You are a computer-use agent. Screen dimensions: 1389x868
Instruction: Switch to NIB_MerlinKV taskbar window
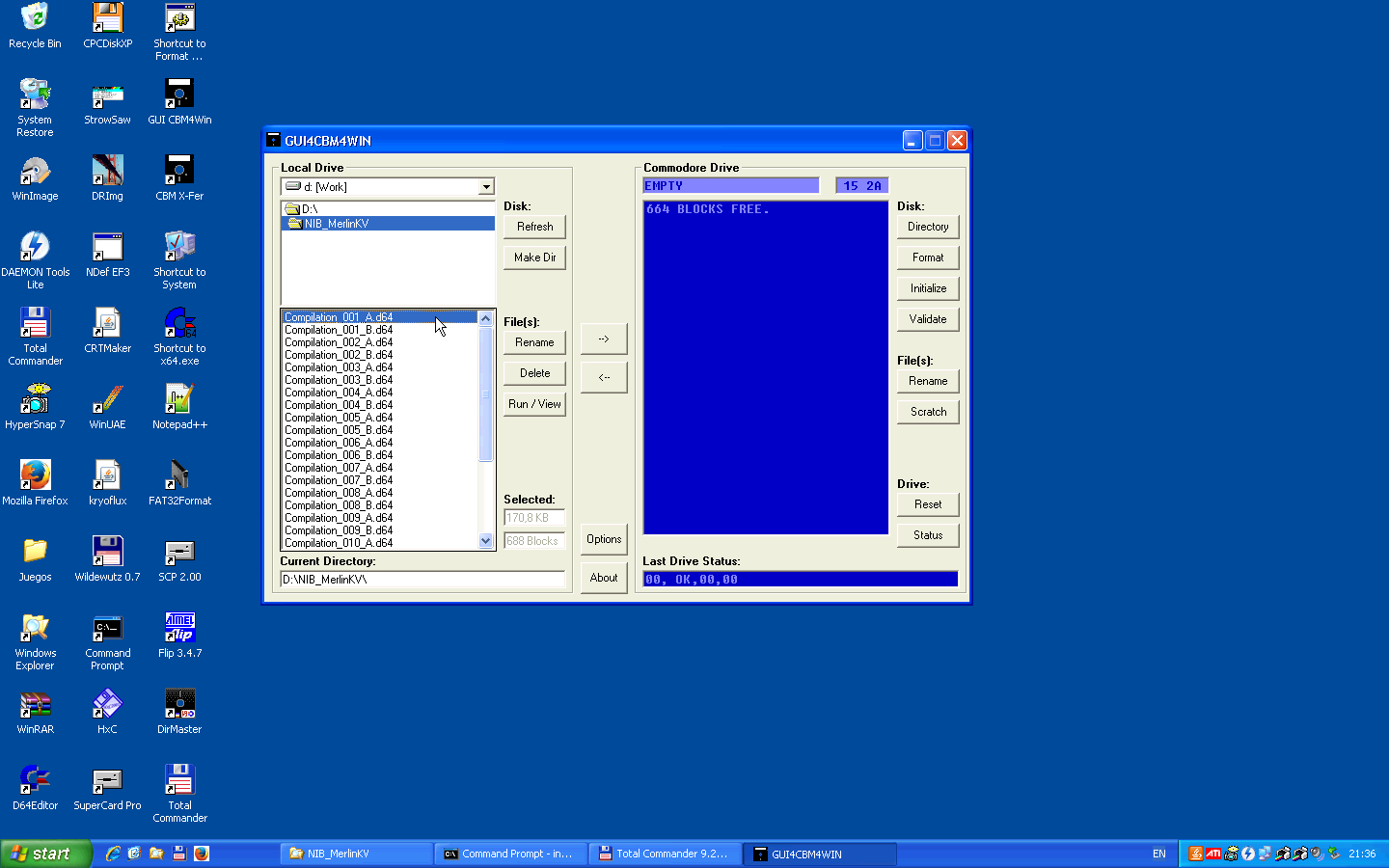pyautogui.click(x=356, y=854)
